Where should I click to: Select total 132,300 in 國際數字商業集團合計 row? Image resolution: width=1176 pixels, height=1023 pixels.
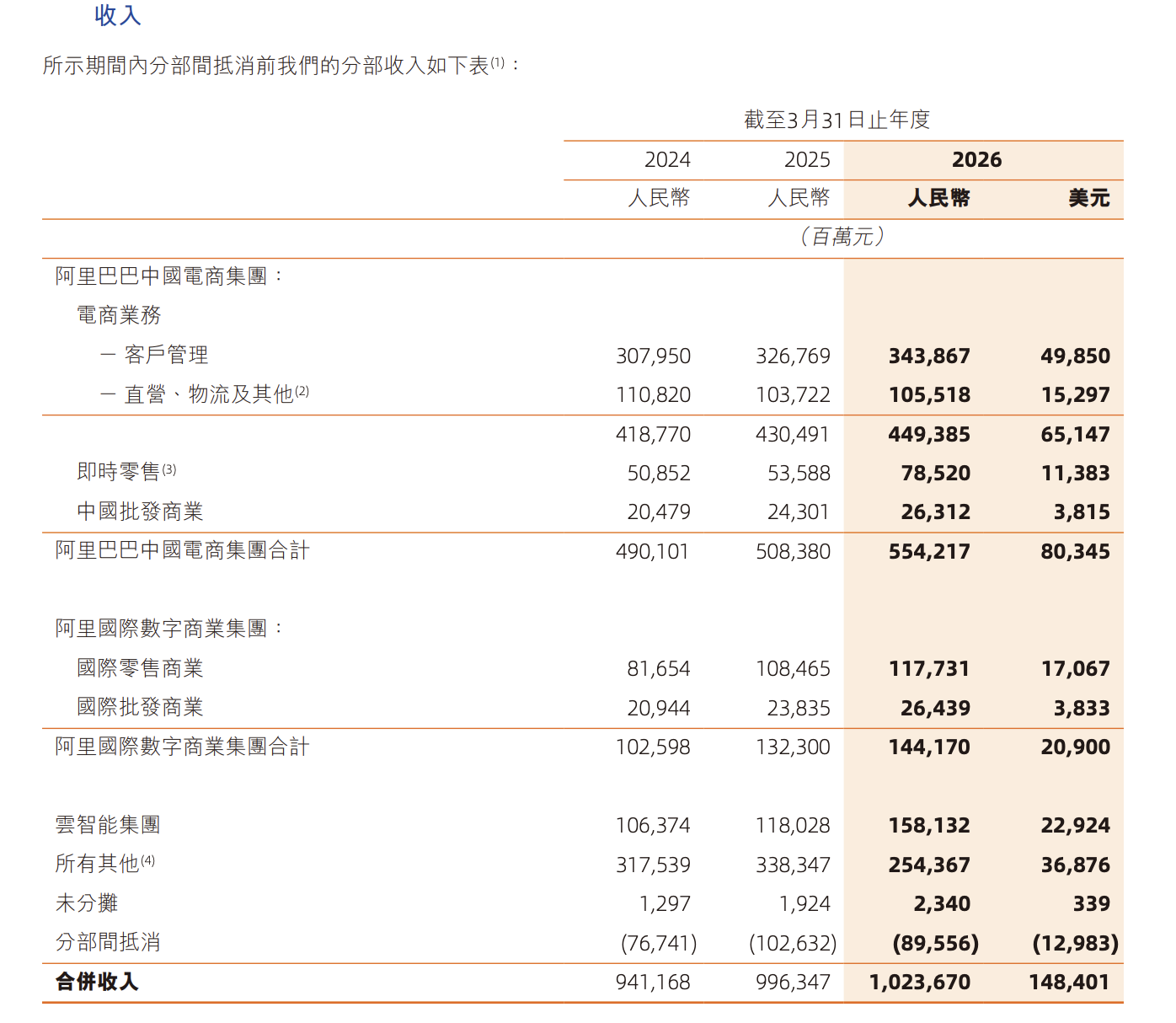pos(793,747)
